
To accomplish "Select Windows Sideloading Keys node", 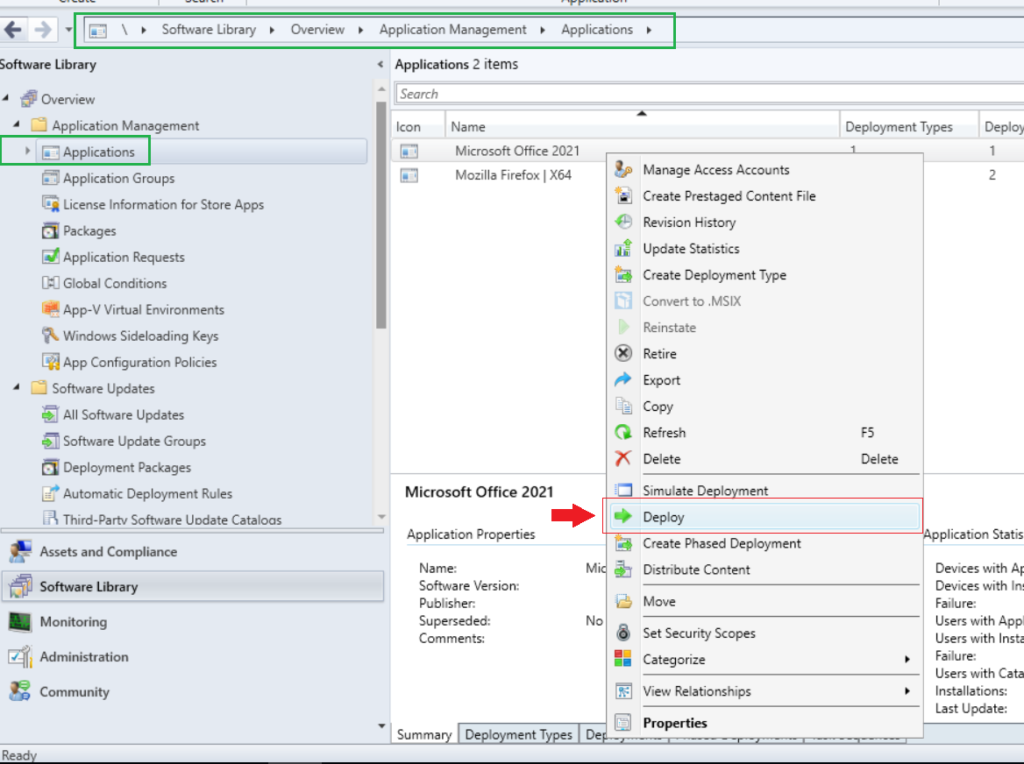I will 140,336.
